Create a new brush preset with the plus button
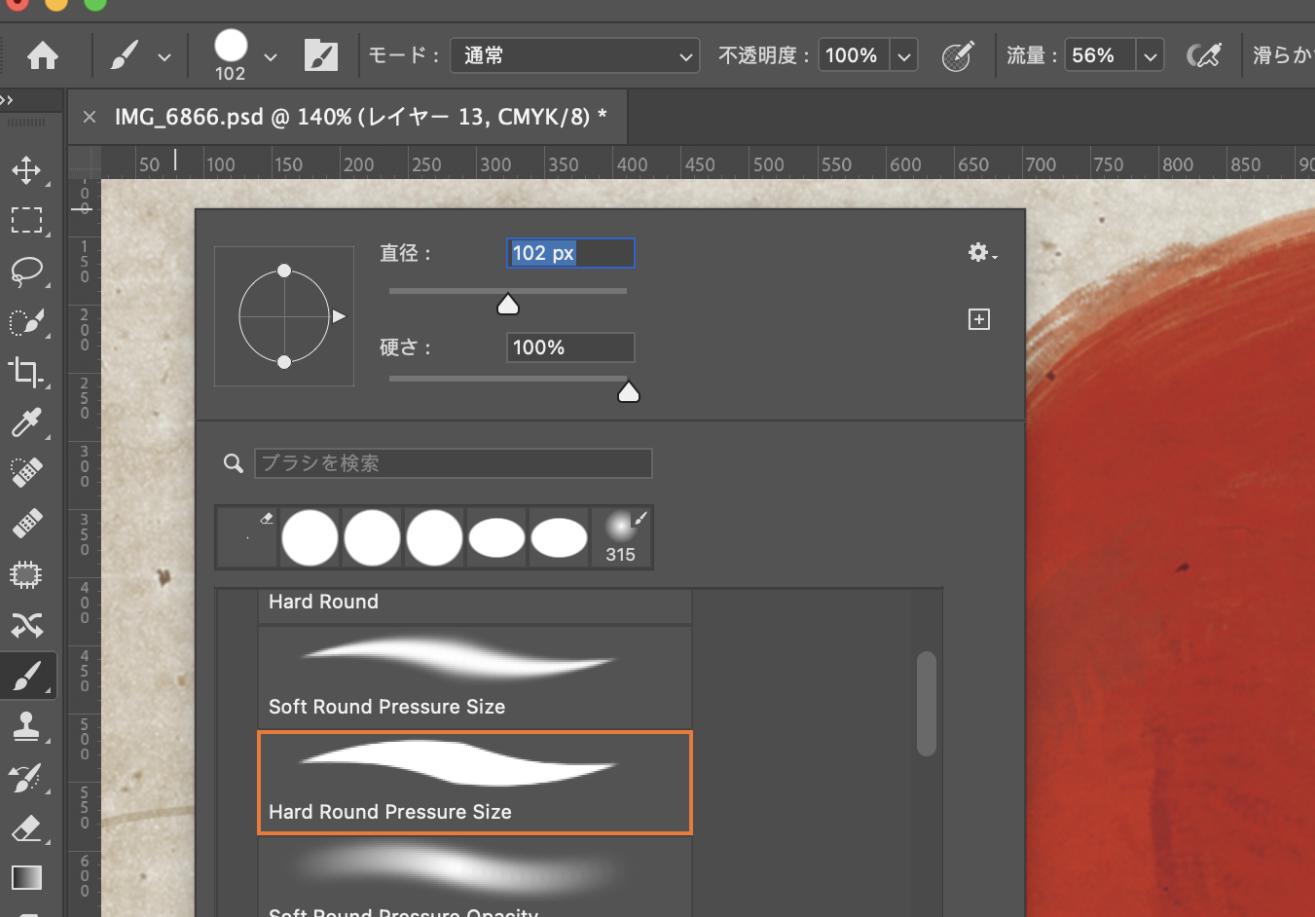This screenshot has width=1315, height=917. pos(979,318)
